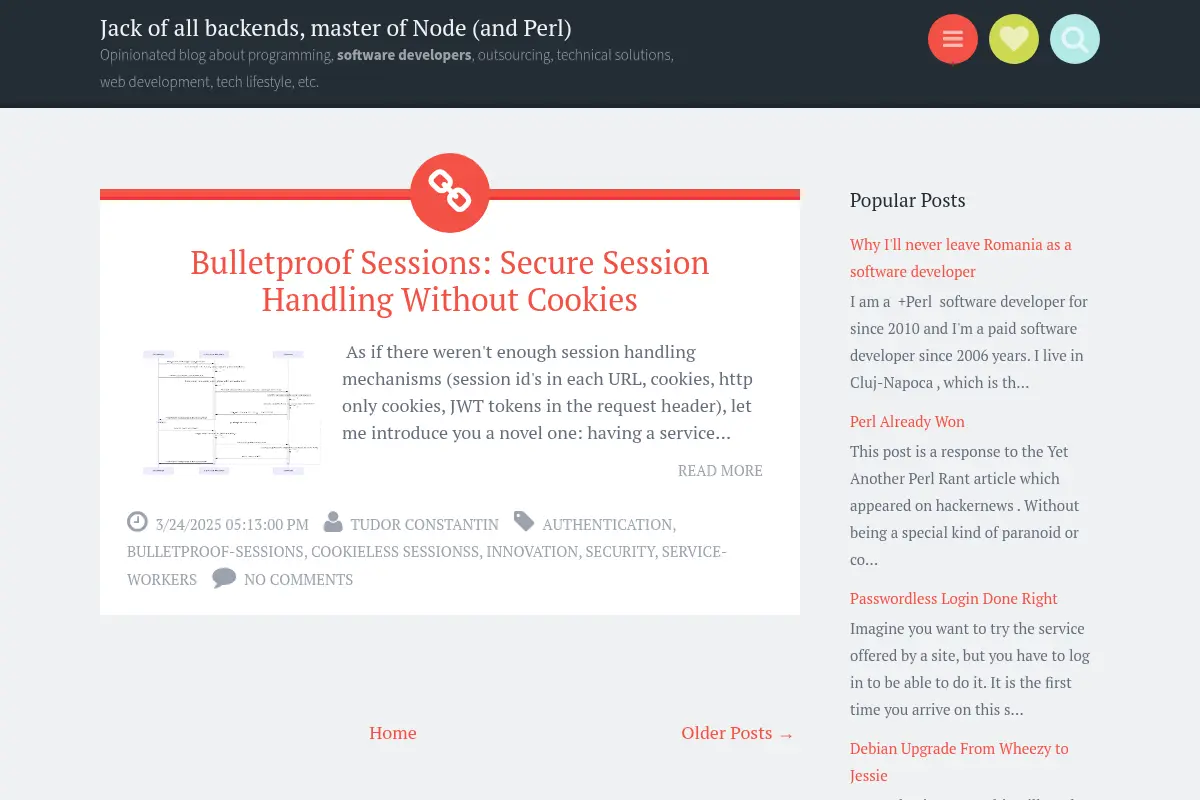Go to Older Posts
1200x800 pixels.
737,733
